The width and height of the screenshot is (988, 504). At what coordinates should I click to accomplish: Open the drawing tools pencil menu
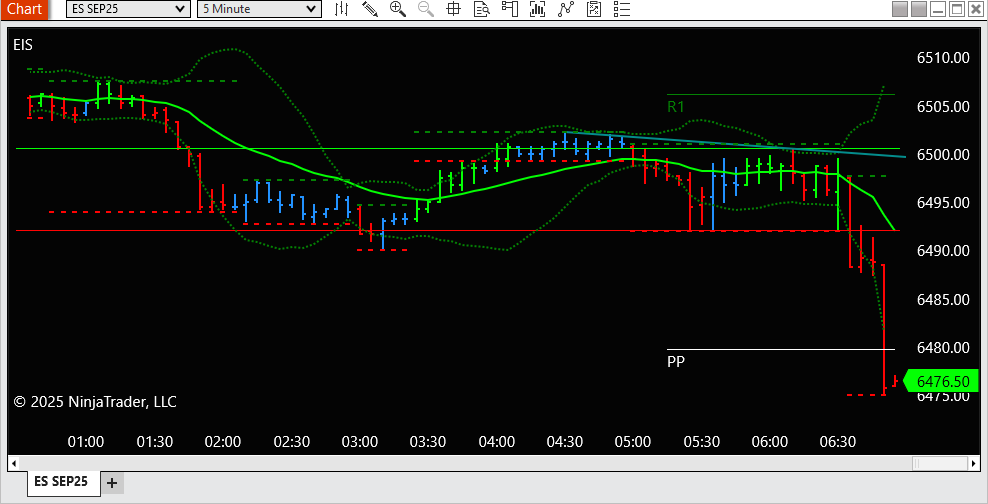370,9
